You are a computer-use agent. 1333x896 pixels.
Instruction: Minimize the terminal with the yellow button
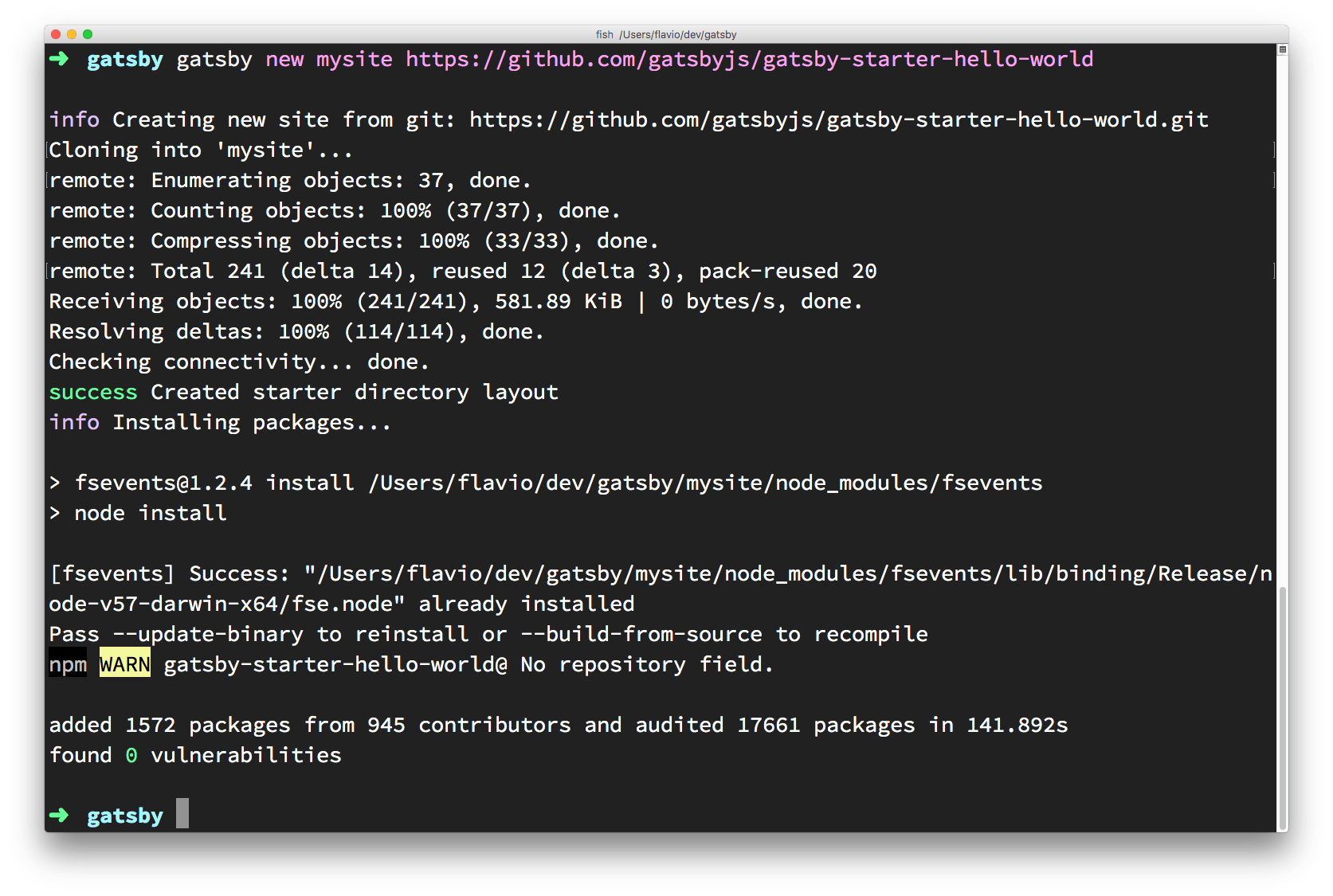point(72,34)
